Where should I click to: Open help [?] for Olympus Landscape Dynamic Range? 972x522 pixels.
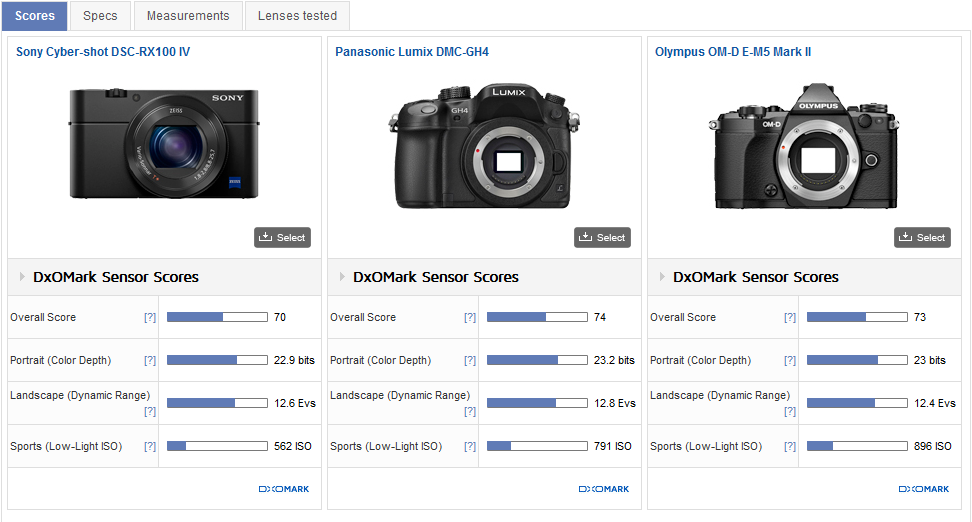790,411
